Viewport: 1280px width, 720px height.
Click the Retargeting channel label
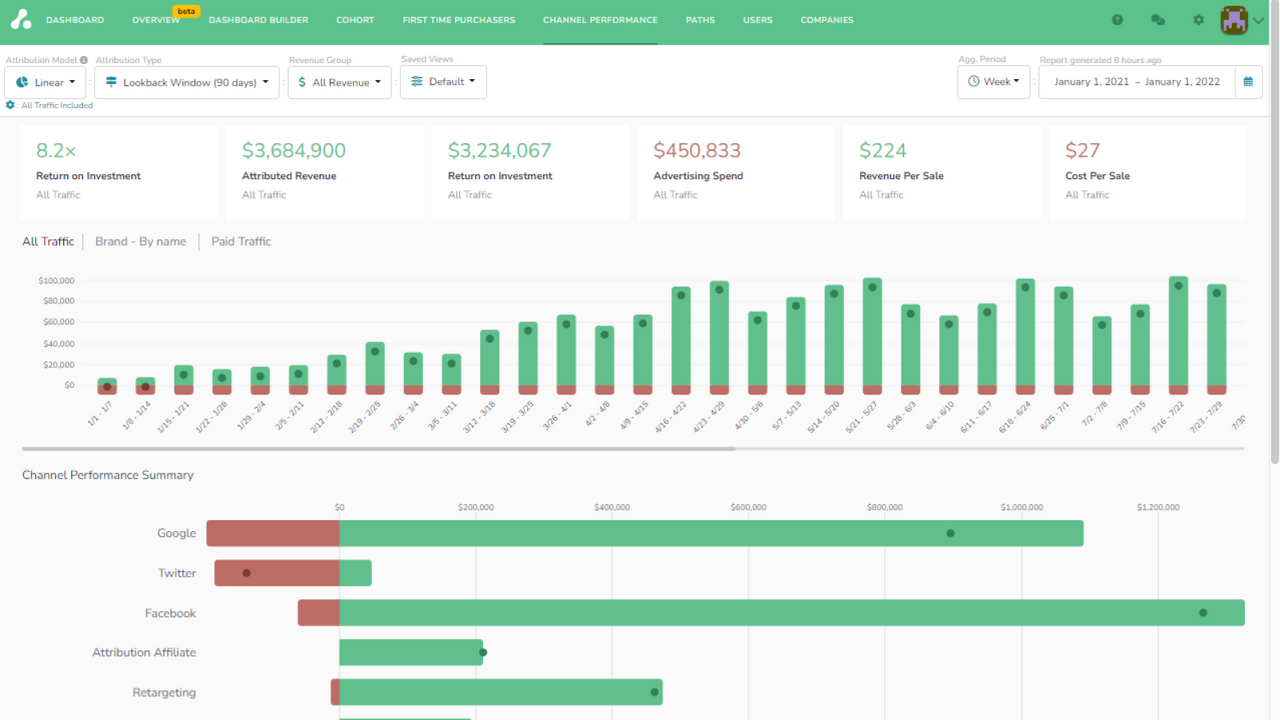[x=164, y=692]
